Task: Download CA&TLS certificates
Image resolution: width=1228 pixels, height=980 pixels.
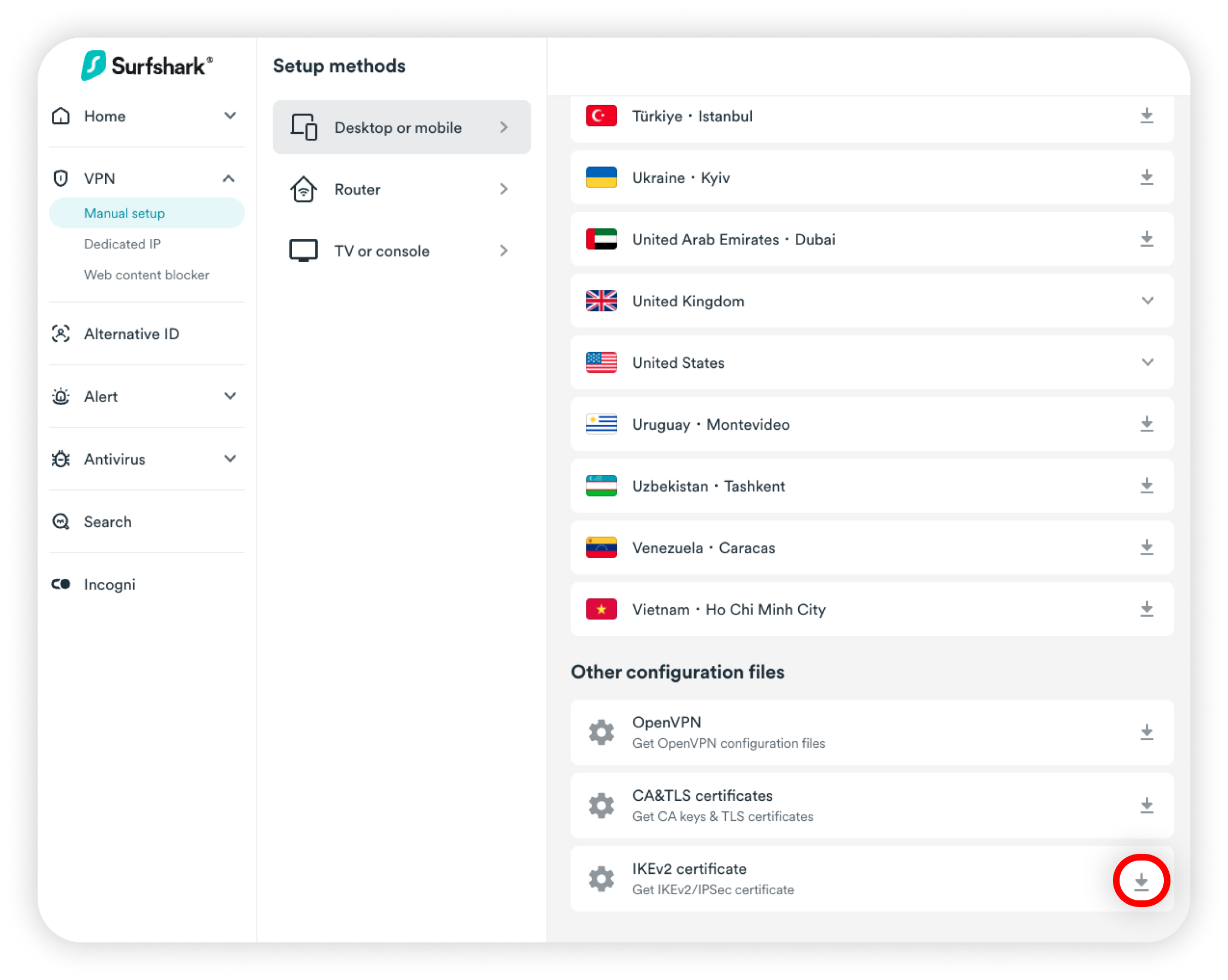Action: [1146, 805]
